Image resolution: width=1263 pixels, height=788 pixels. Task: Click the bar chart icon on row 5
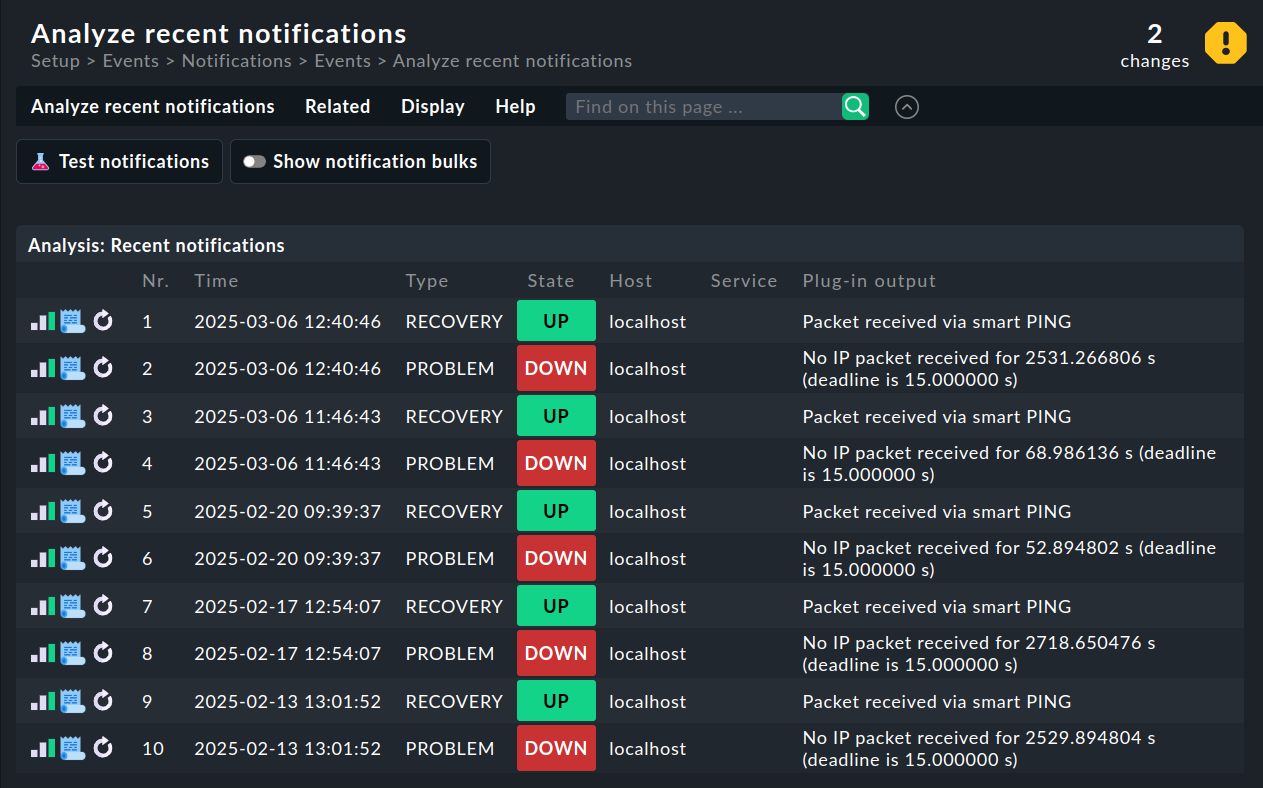tap(41, 511)
